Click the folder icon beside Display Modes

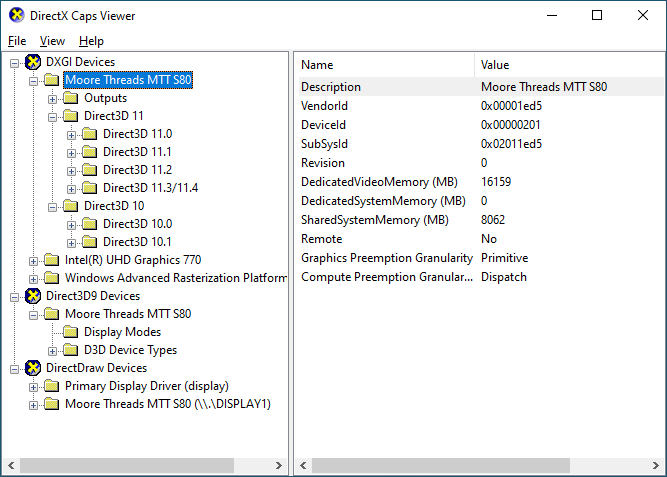coord(71,332)
